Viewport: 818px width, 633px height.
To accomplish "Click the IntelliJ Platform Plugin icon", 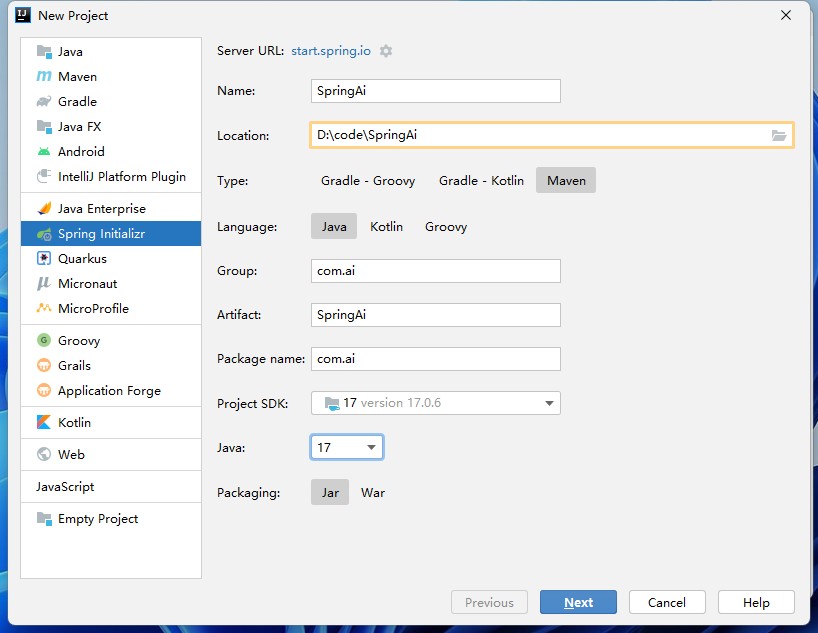I will pyautogui.click(x=44, y=176).
